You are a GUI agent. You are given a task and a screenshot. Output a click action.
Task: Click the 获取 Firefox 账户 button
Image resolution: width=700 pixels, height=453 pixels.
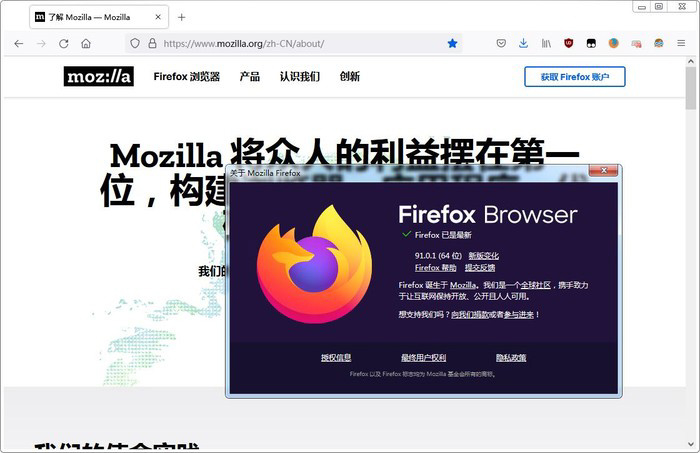575,77
